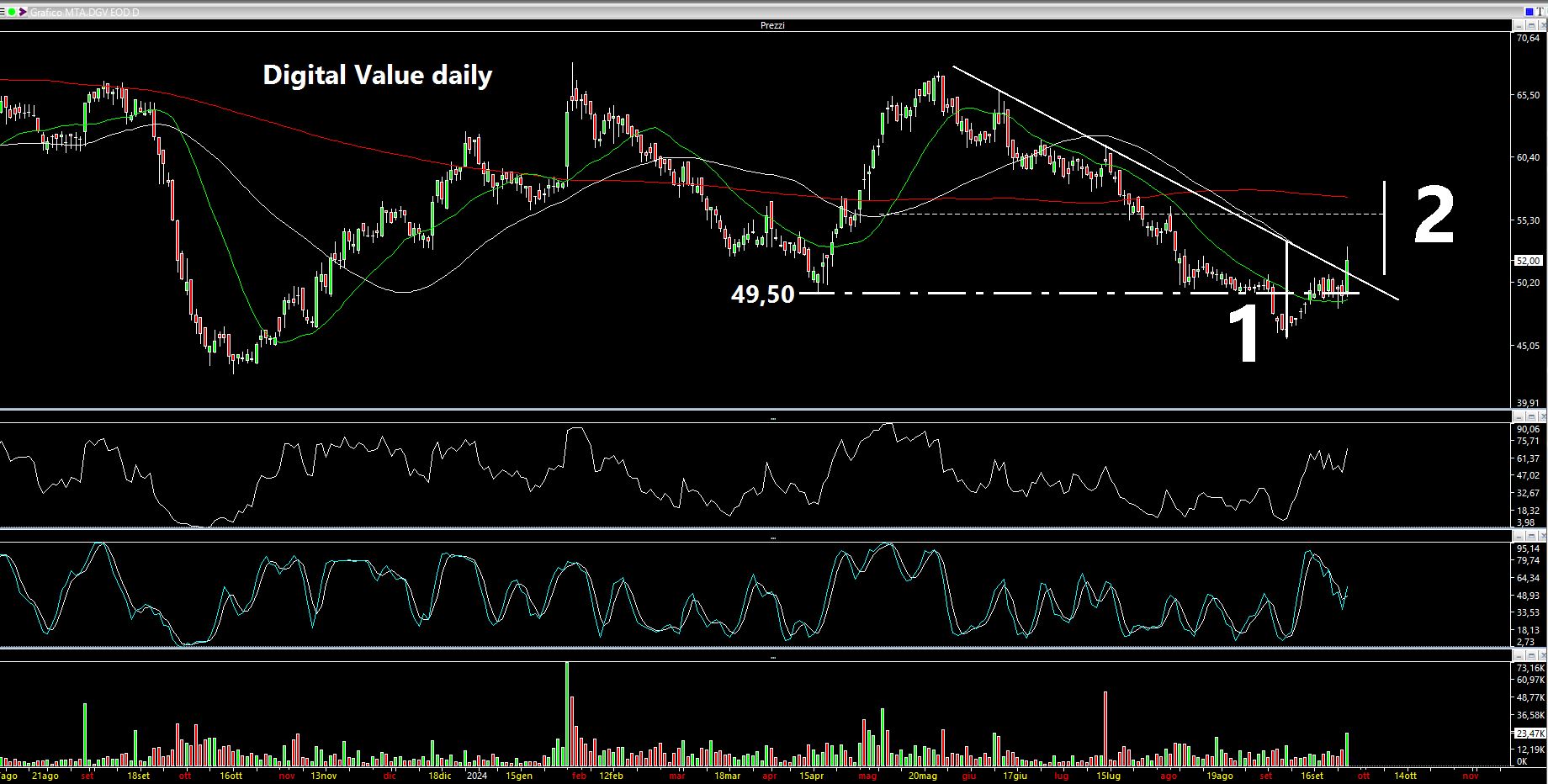Click the 15gen date label
This screenshot has width=1548, height=784.
[519, 776]
